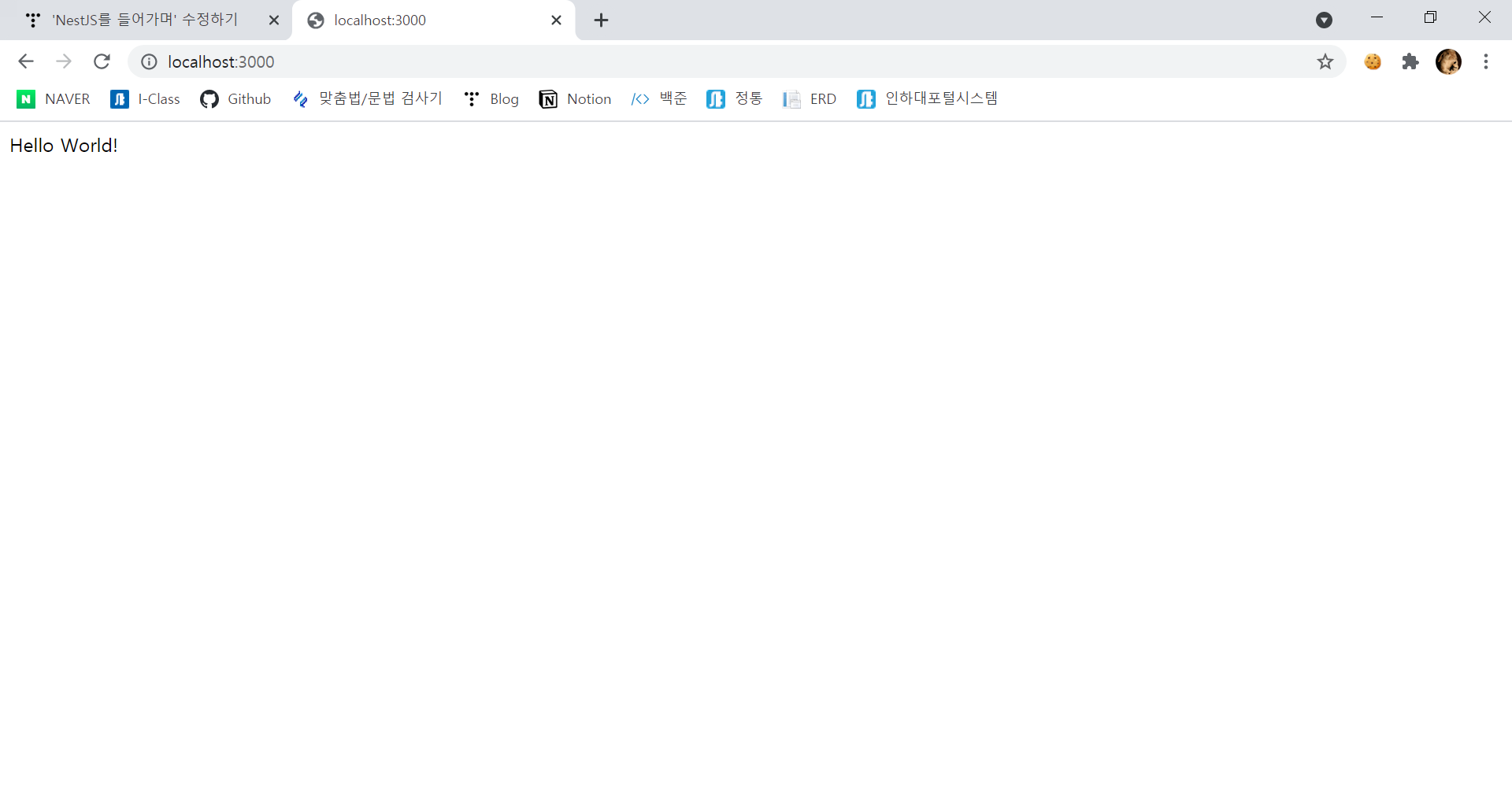Select the localhost:3000 tab
This screenshot has height=803, width=1512.
tap(433, 20)
